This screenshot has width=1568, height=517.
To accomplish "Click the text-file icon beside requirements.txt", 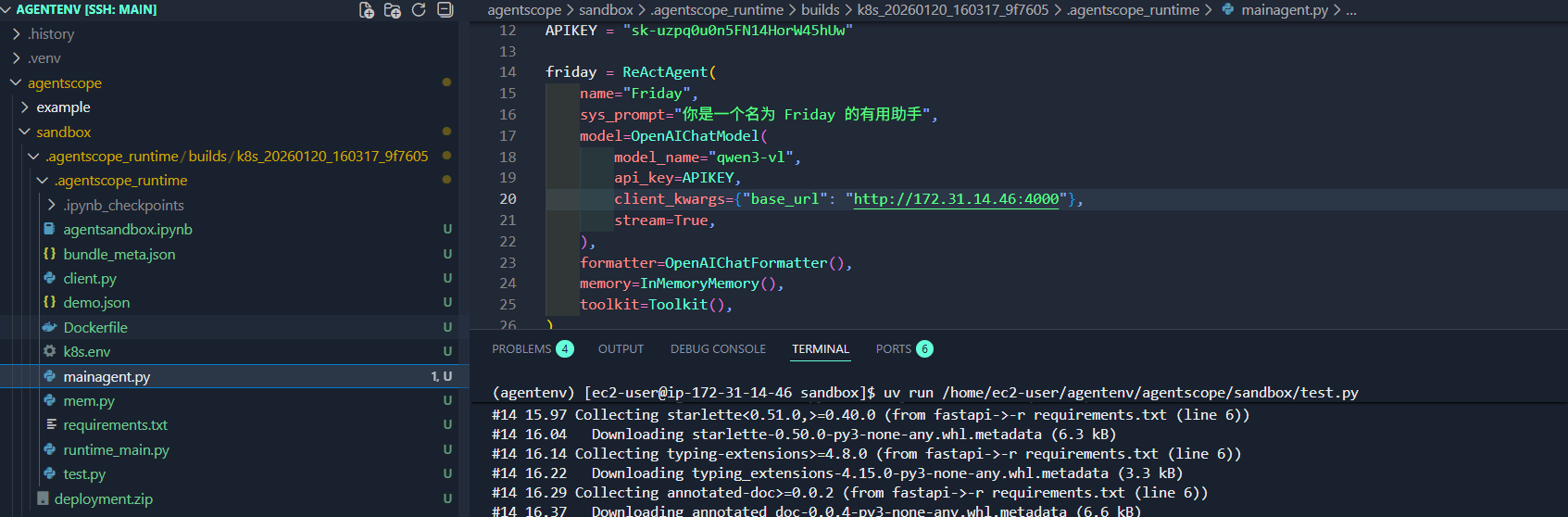I will (51, 424).
